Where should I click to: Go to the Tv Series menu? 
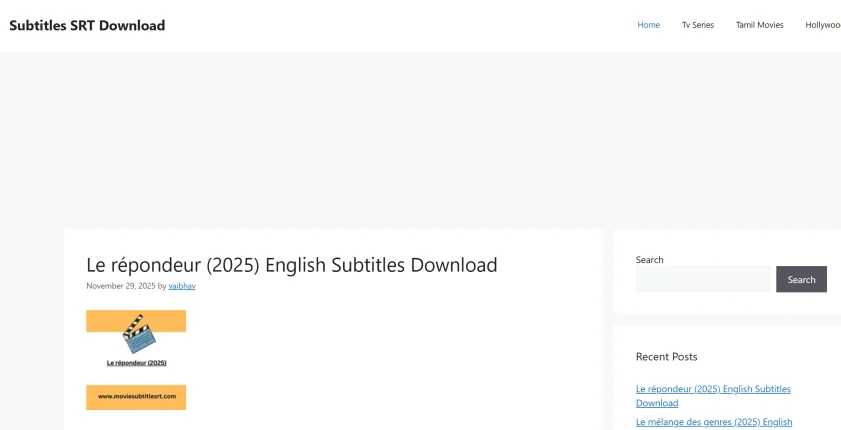698,25
